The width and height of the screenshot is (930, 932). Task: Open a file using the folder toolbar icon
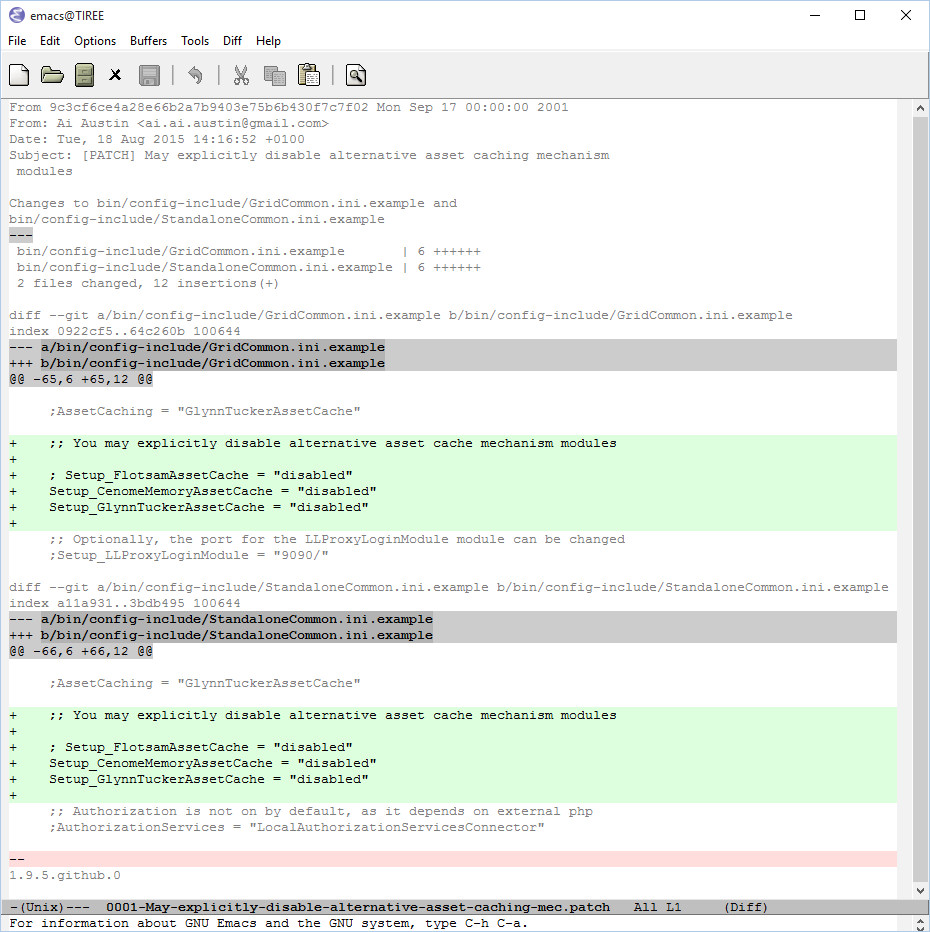point(52,75)
